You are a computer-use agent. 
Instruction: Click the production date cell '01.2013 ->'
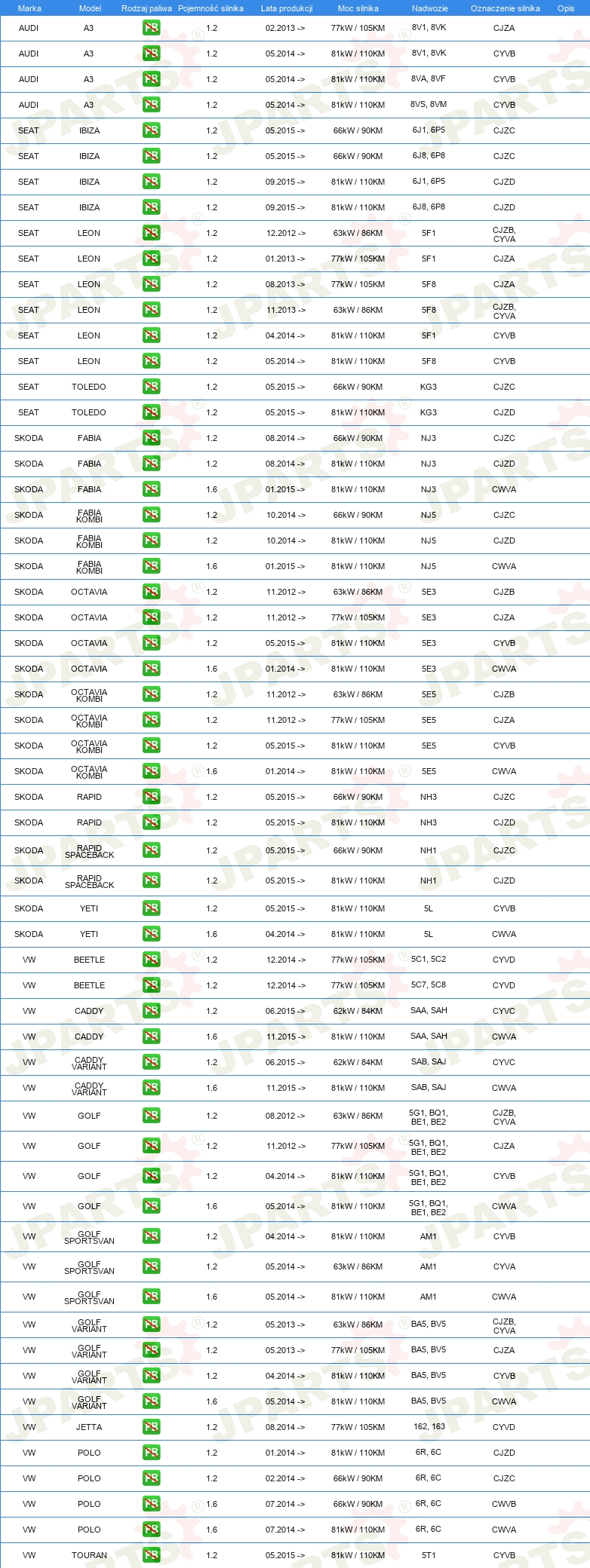tap(285, 259)
